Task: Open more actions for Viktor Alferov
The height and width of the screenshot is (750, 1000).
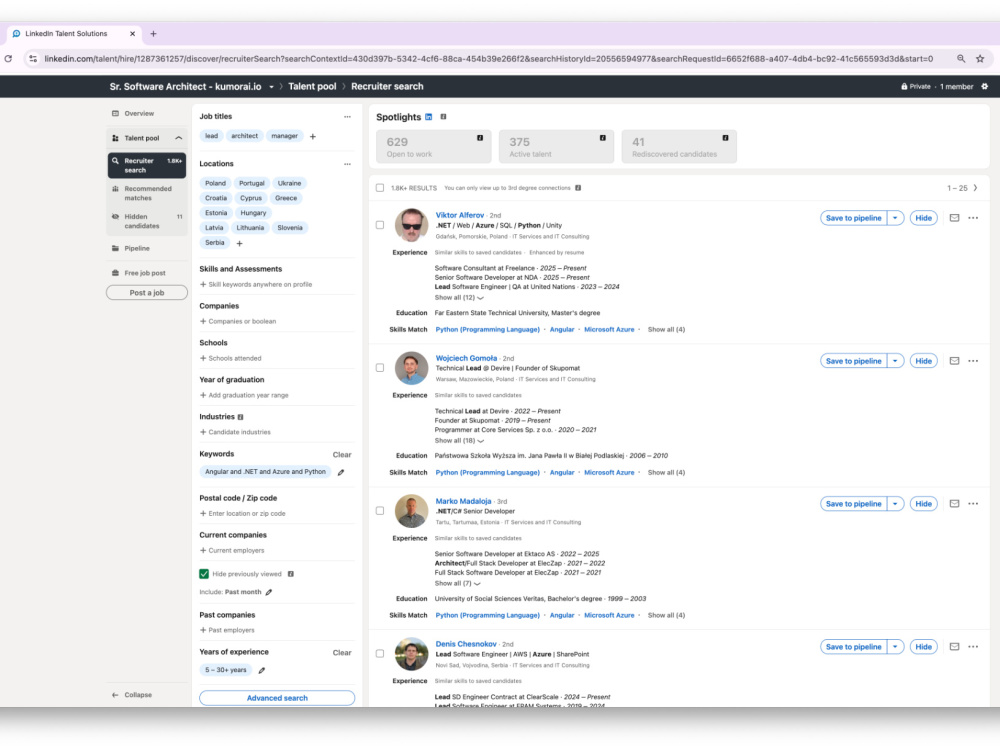Action: click(973, 218)
